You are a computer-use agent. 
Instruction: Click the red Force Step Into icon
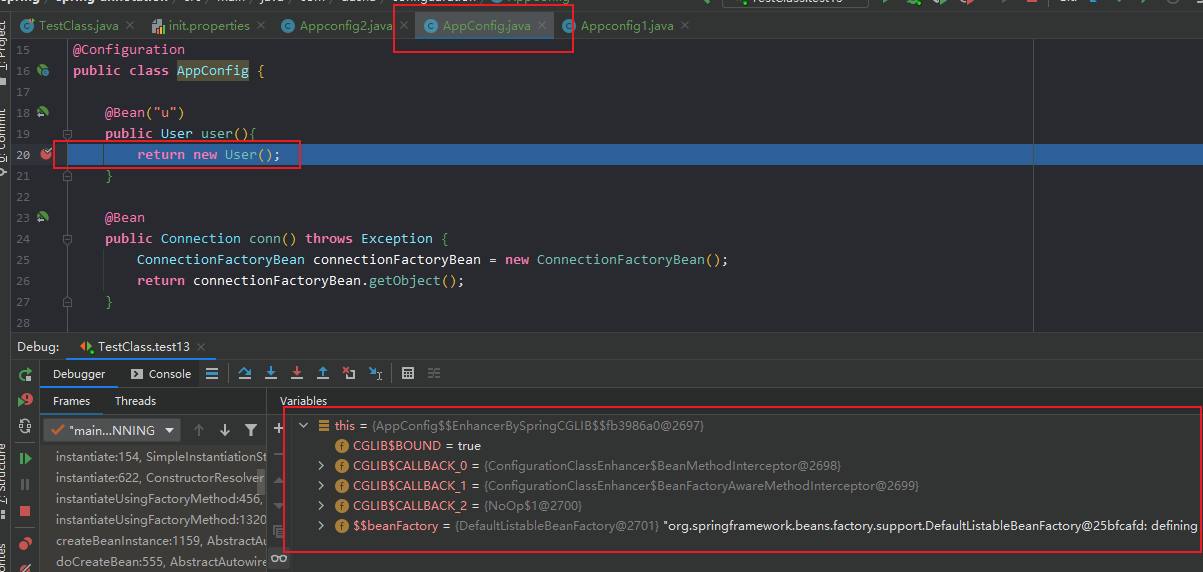[x=297, y=373]
